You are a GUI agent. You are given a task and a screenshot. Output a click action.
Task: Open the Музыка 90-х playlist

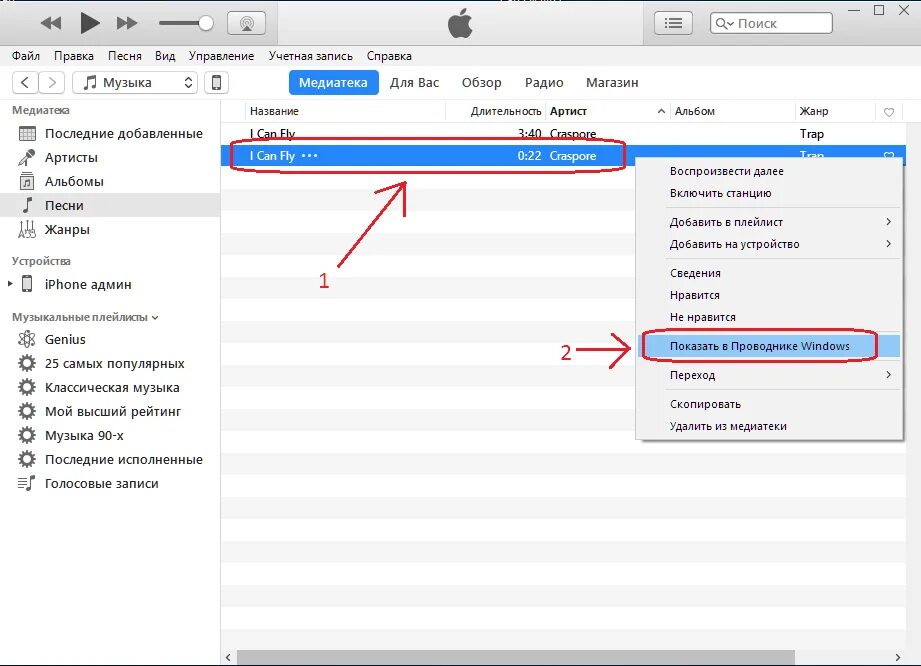(x=110, y=436)
